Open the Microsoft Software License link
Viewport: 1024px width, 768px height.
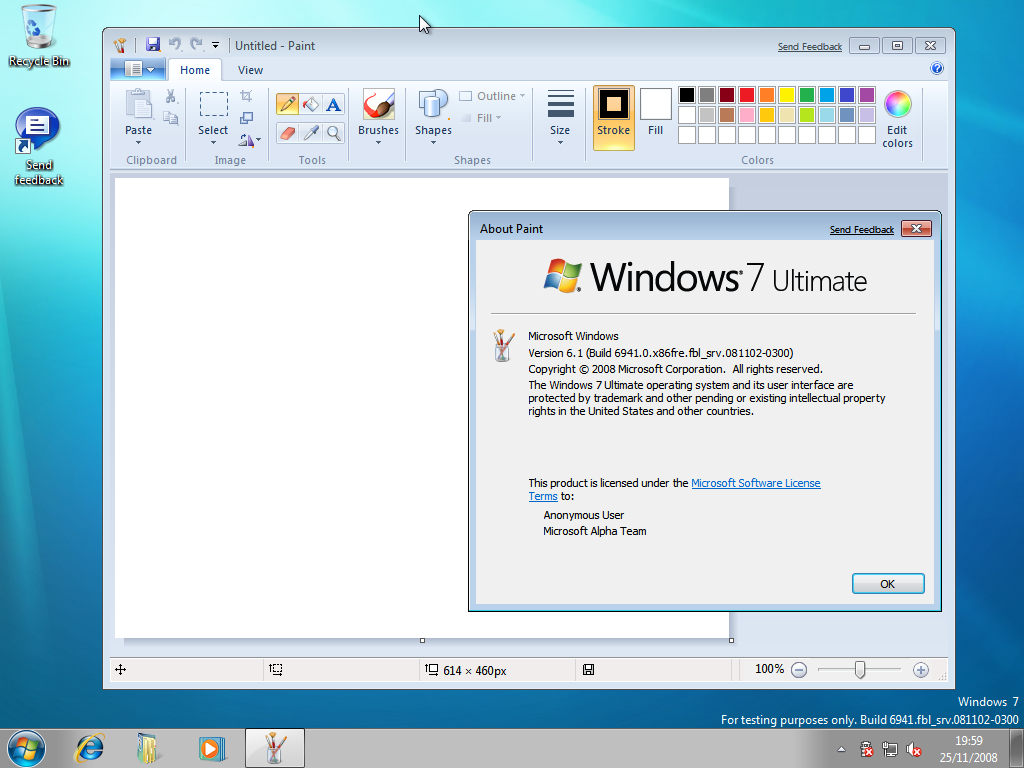[756, 483]
